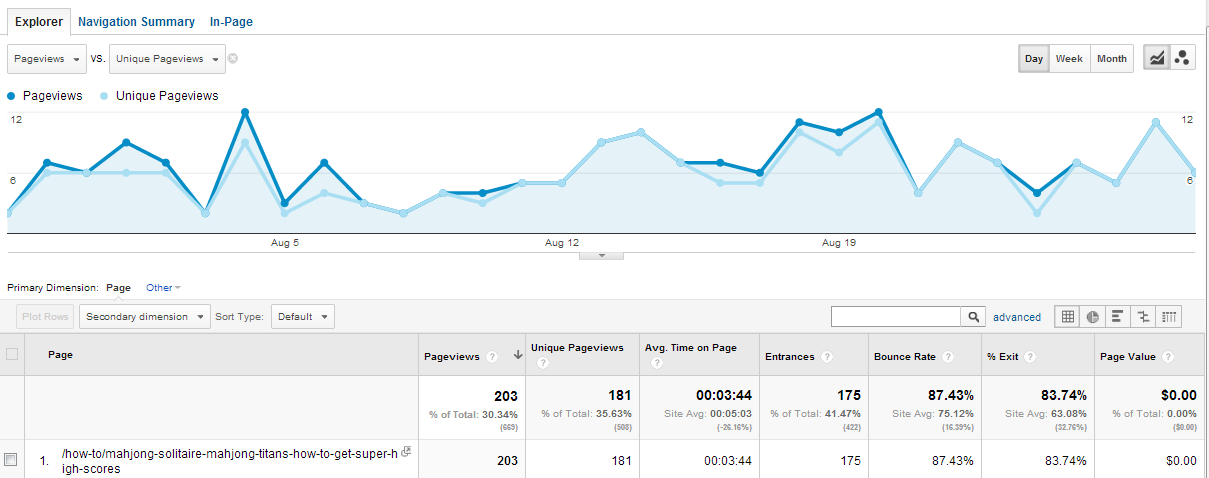Open the advanced filter link

[1017, 317]
